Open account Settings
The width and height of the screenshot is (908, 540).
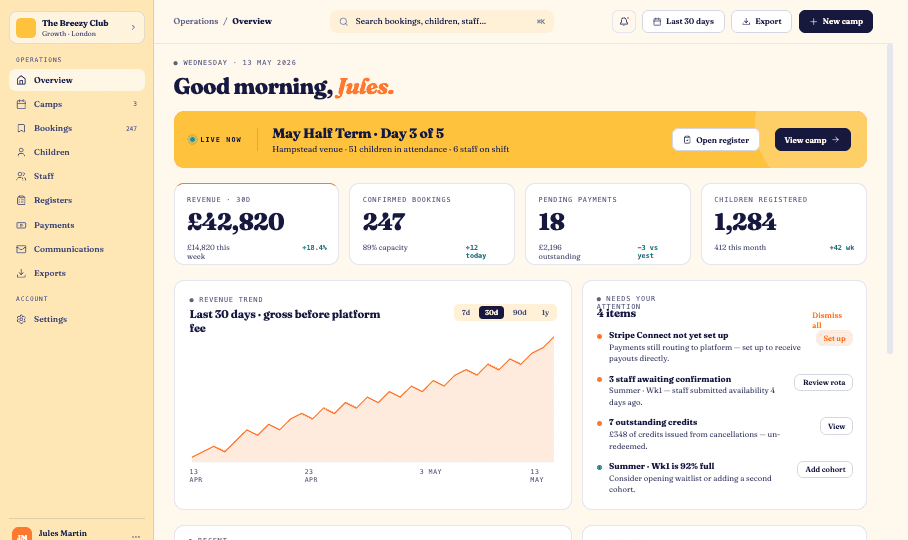77,319
